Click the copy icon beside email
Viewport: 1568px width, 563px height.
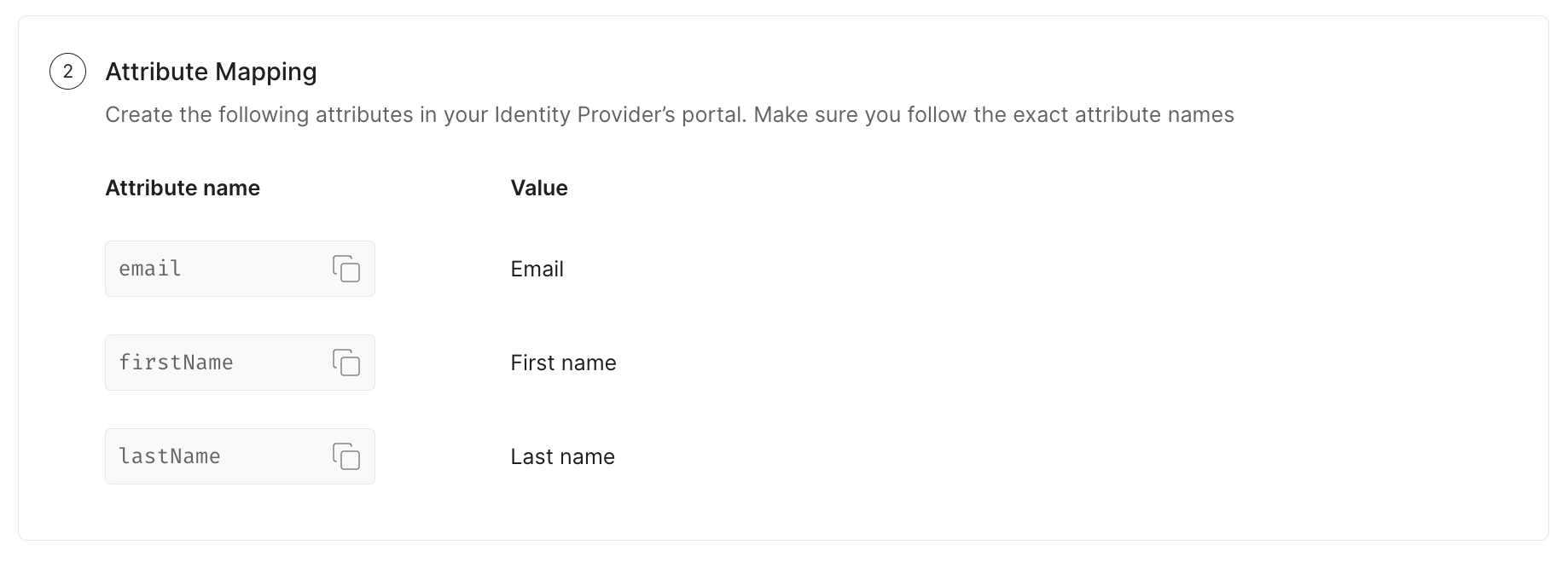point(348,269)
